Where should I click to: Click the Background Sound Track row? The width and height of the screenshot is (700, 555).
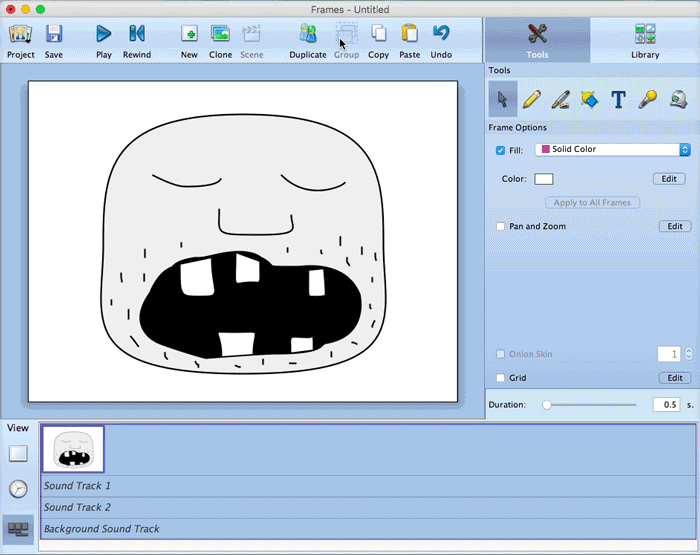click(x=368, y=529)
